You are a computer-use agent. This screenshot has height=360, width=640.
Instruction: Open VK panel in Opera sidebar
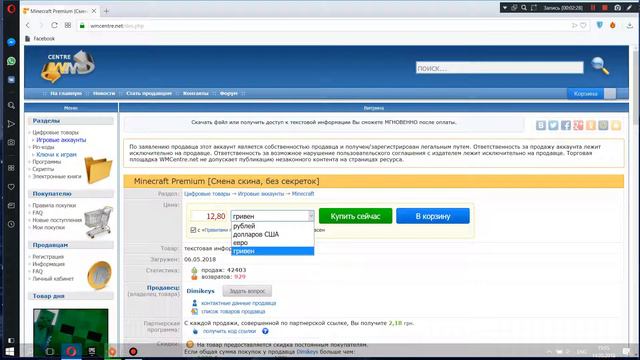click(x=11, y=80)
